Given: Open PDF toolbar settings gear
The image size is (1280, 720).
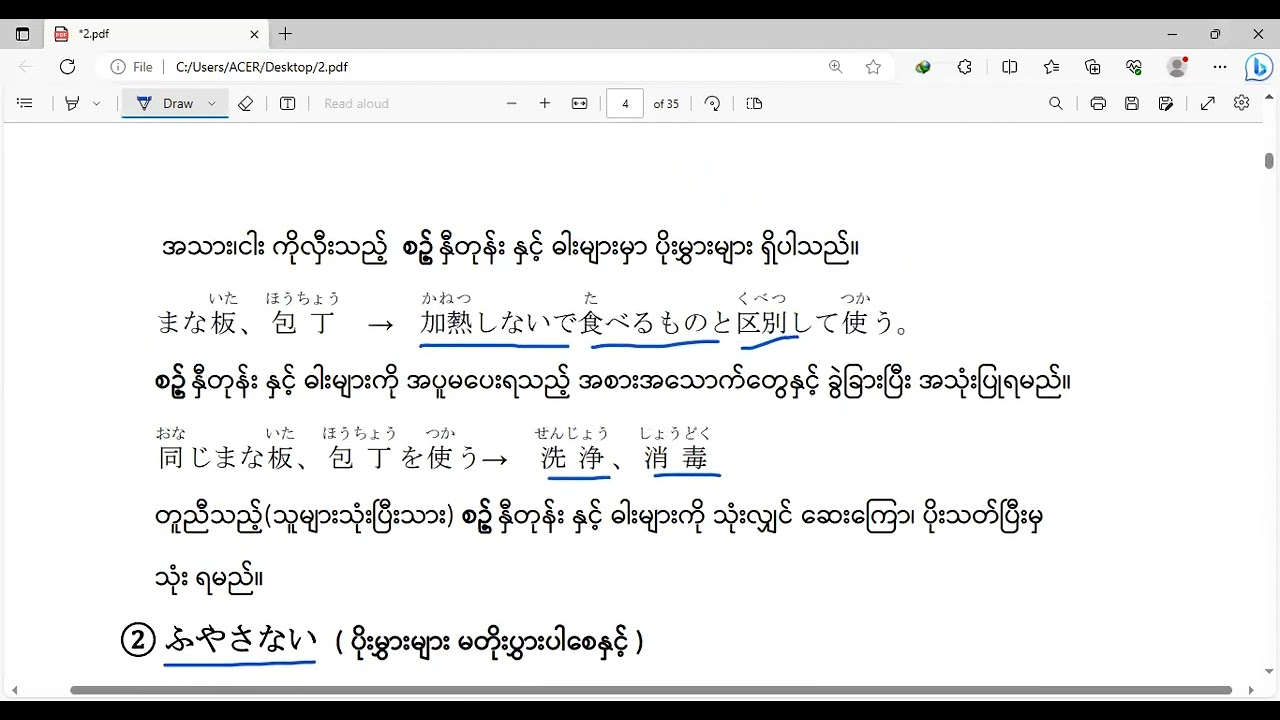Looking at the screenshot, I should pyautogui.click(x=1242, y=103).
